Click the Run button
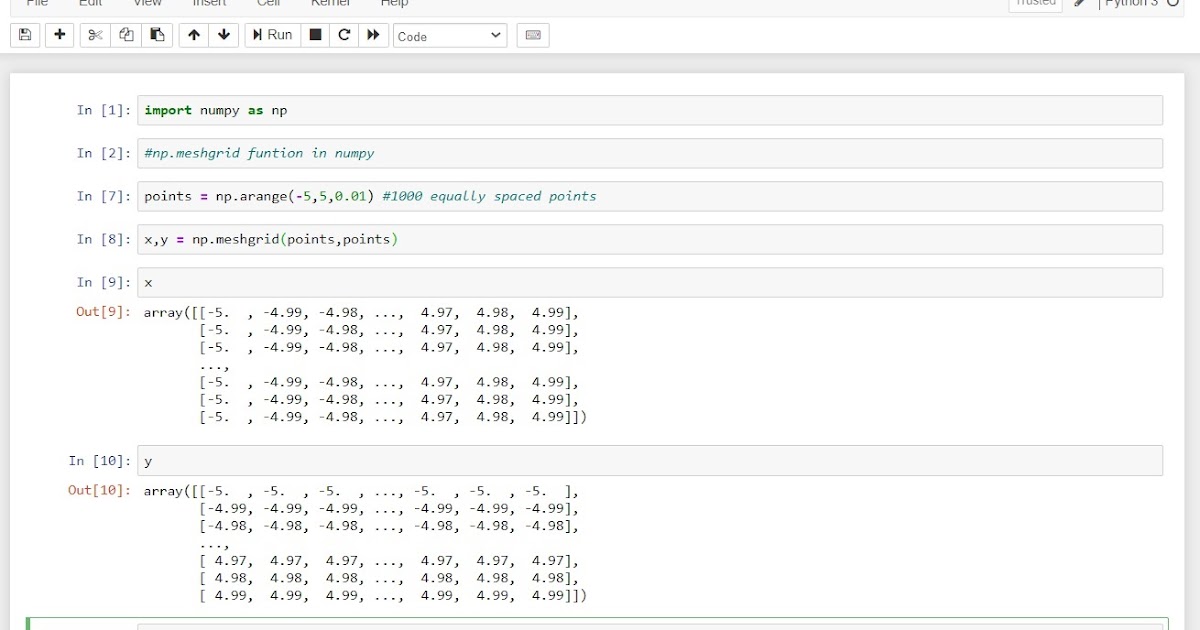 (x=271, y=35)
